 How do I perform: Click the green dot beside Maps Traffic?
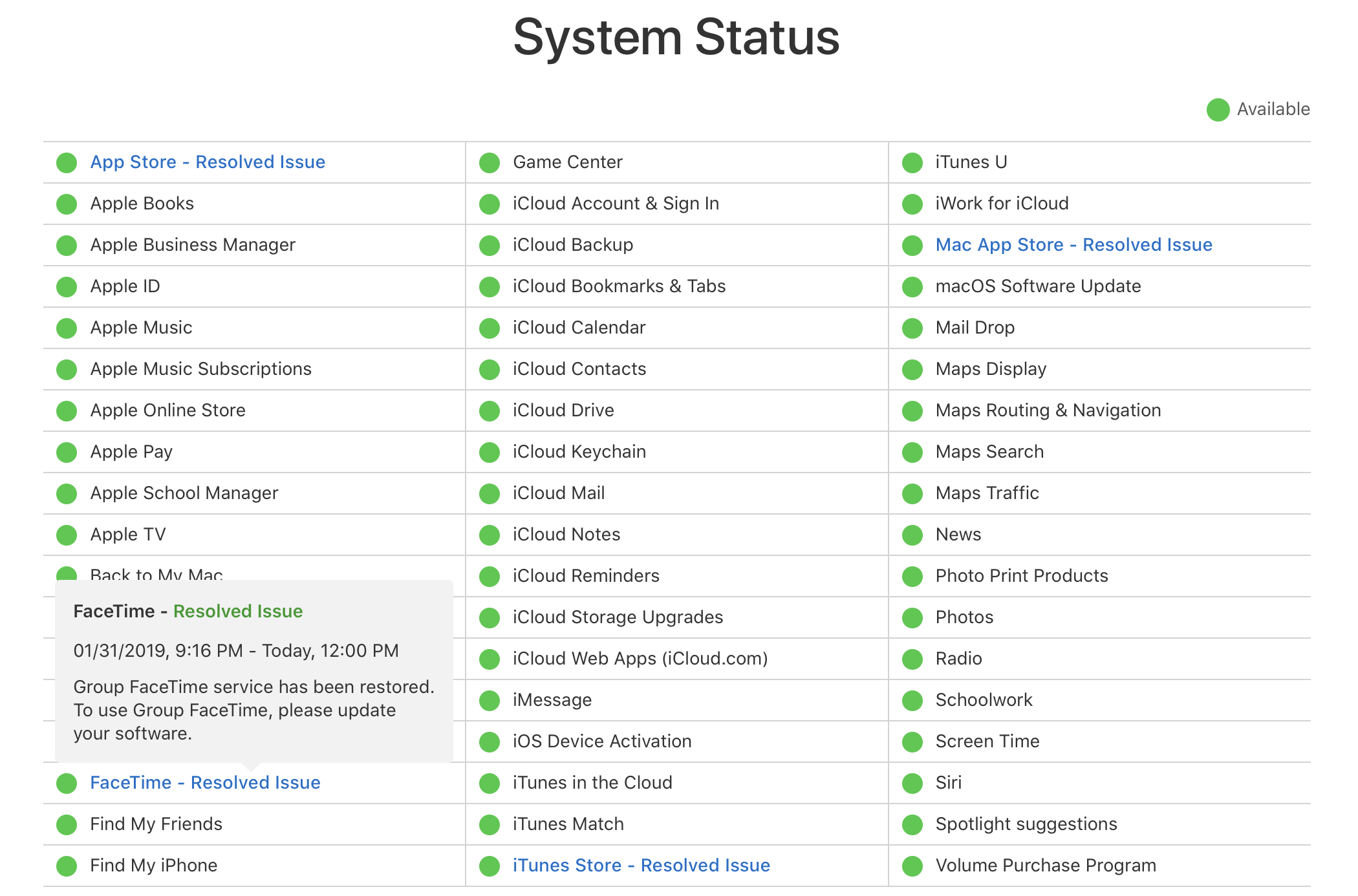[912, 494]
